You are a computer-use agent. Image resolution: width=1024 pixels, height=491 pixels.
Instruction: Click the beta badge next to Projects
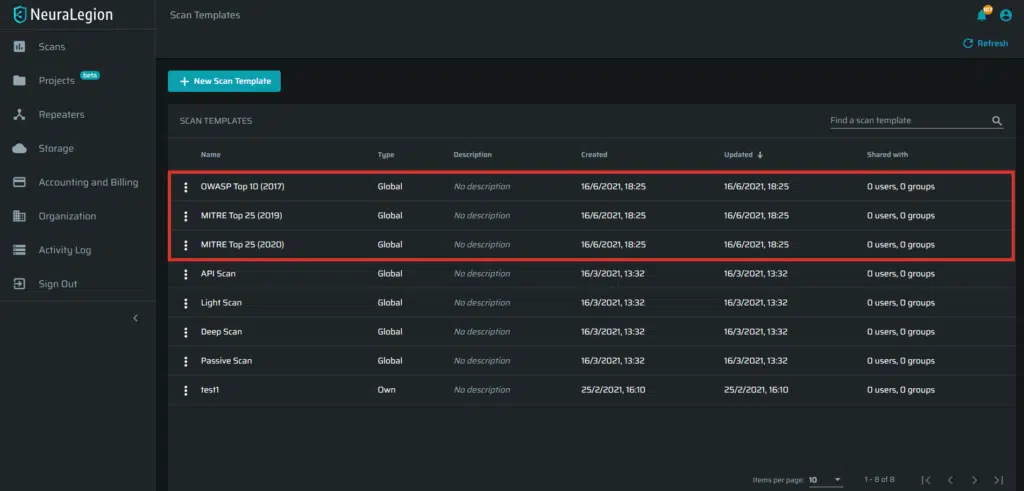(89, 75)
